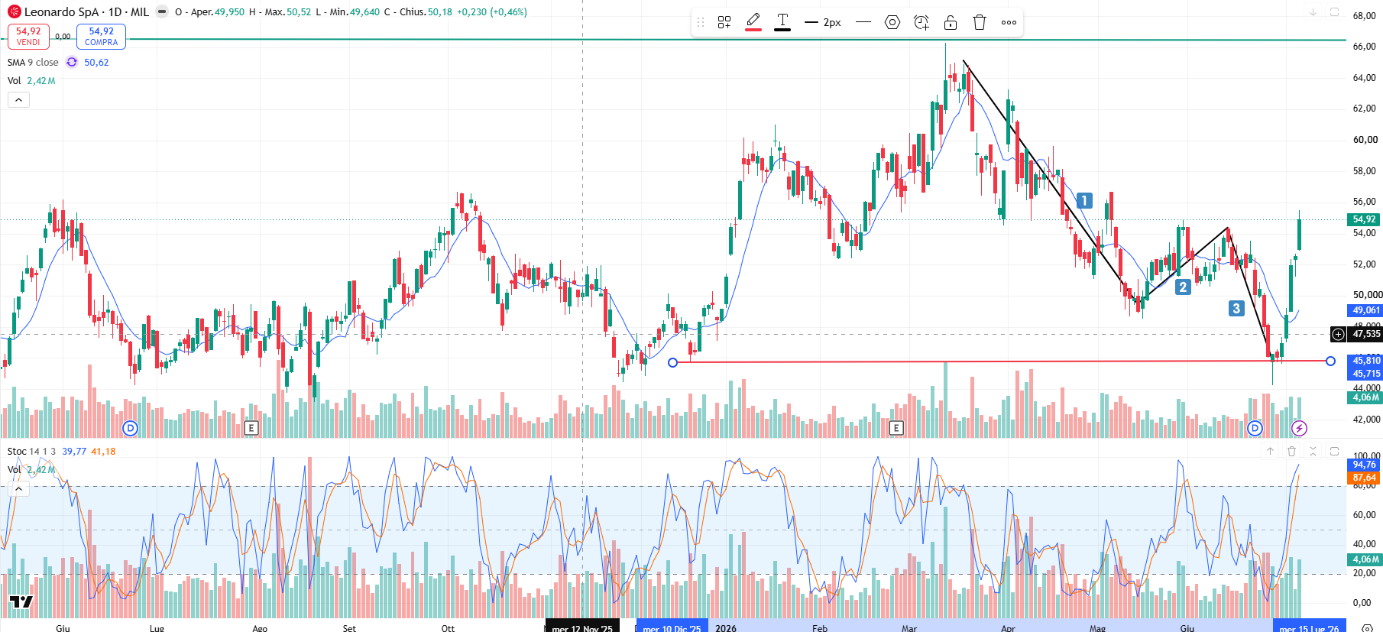This screenshot has height=632, width=1383.
Task: Delete stochastic pane with its trash icon
Action: pyautogui.click(x=1291, y=451)
